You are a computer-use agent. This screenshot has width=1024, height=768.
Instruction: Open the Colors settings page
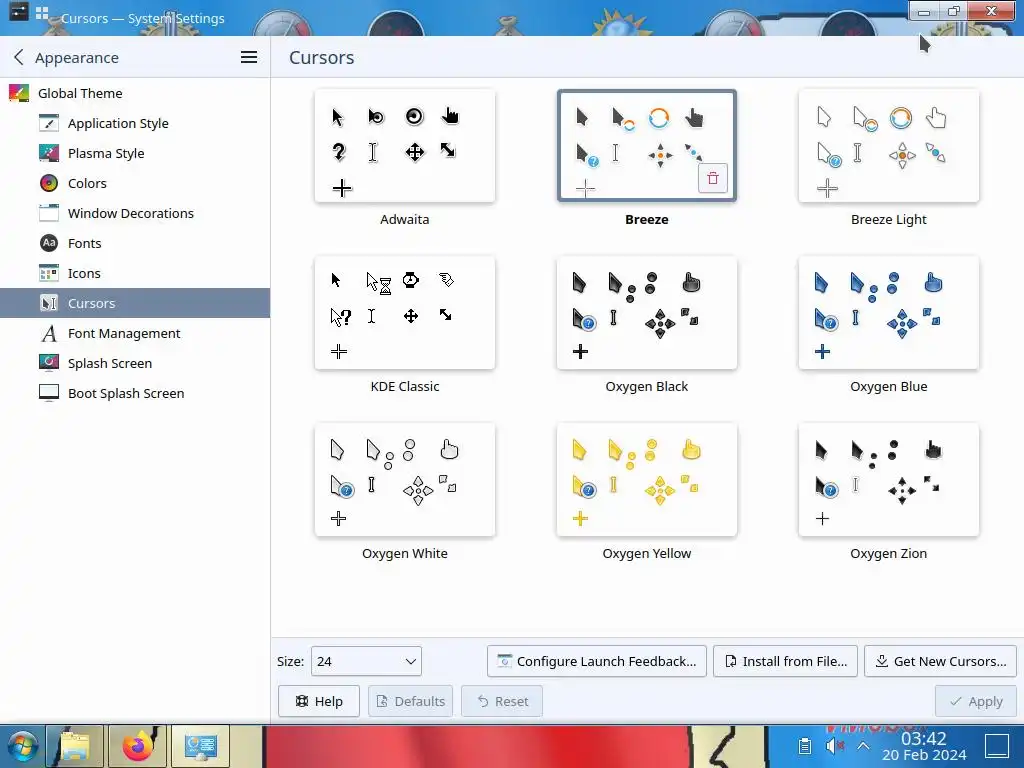135,184
